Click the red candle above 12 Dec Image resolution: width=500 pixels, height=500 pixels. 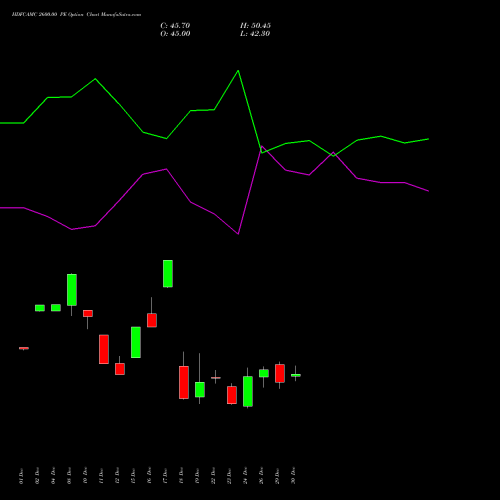tap(120, 369)
